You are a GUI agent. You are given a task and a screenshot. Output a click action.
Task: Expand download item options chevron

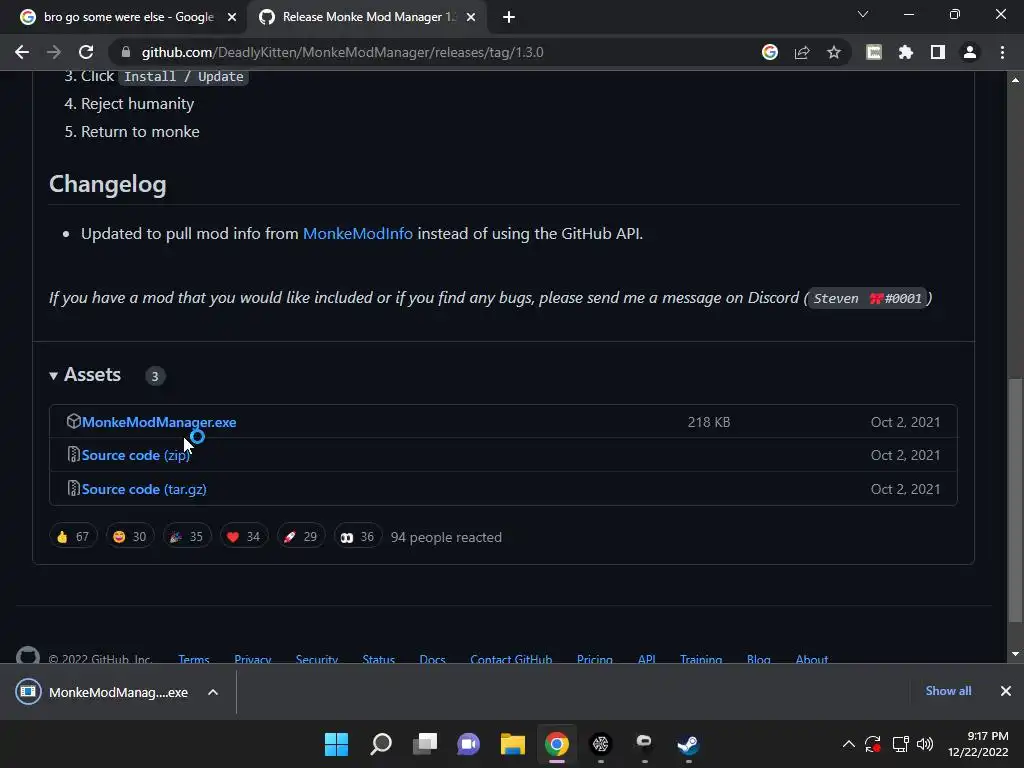[213, 692]
